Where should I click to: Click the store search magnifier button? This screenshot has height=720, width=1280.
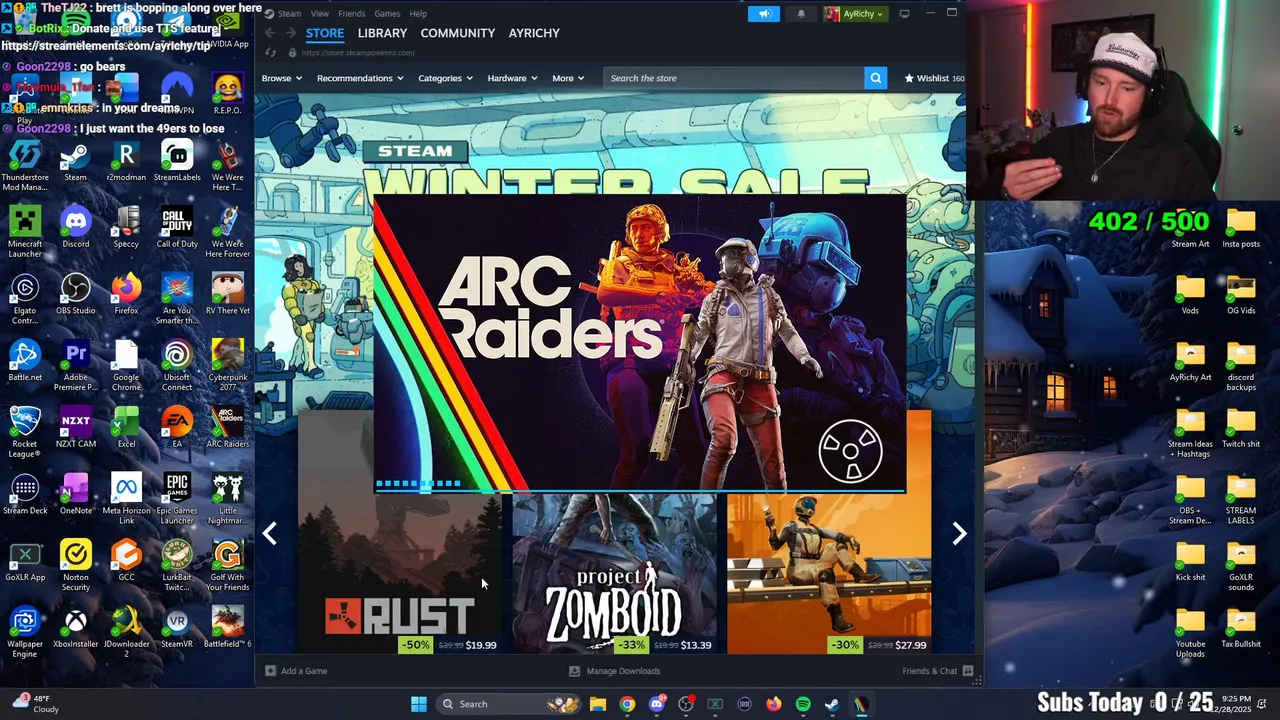(x=875, y=78)
